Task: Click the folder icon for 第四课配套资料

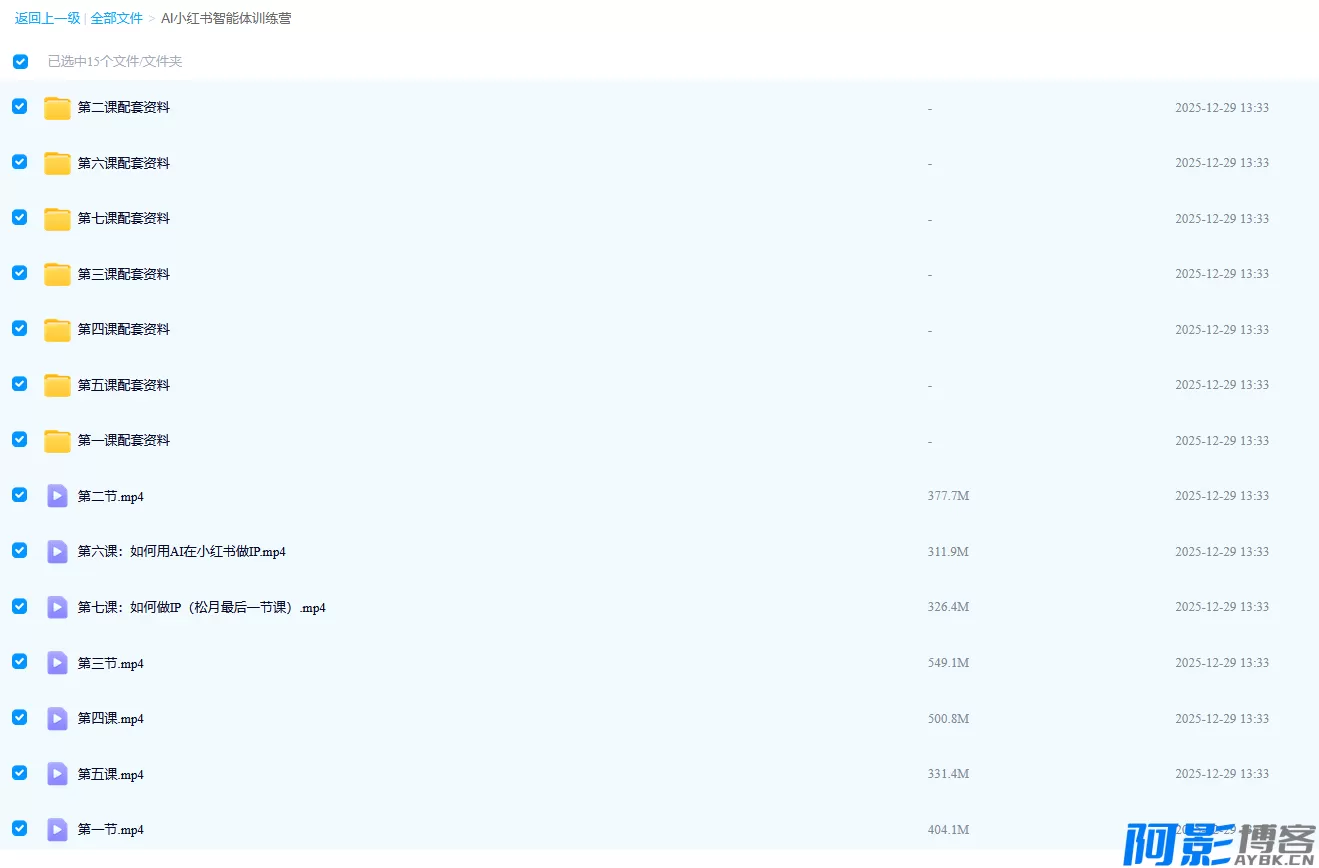Action: click(x=57, y=330)
